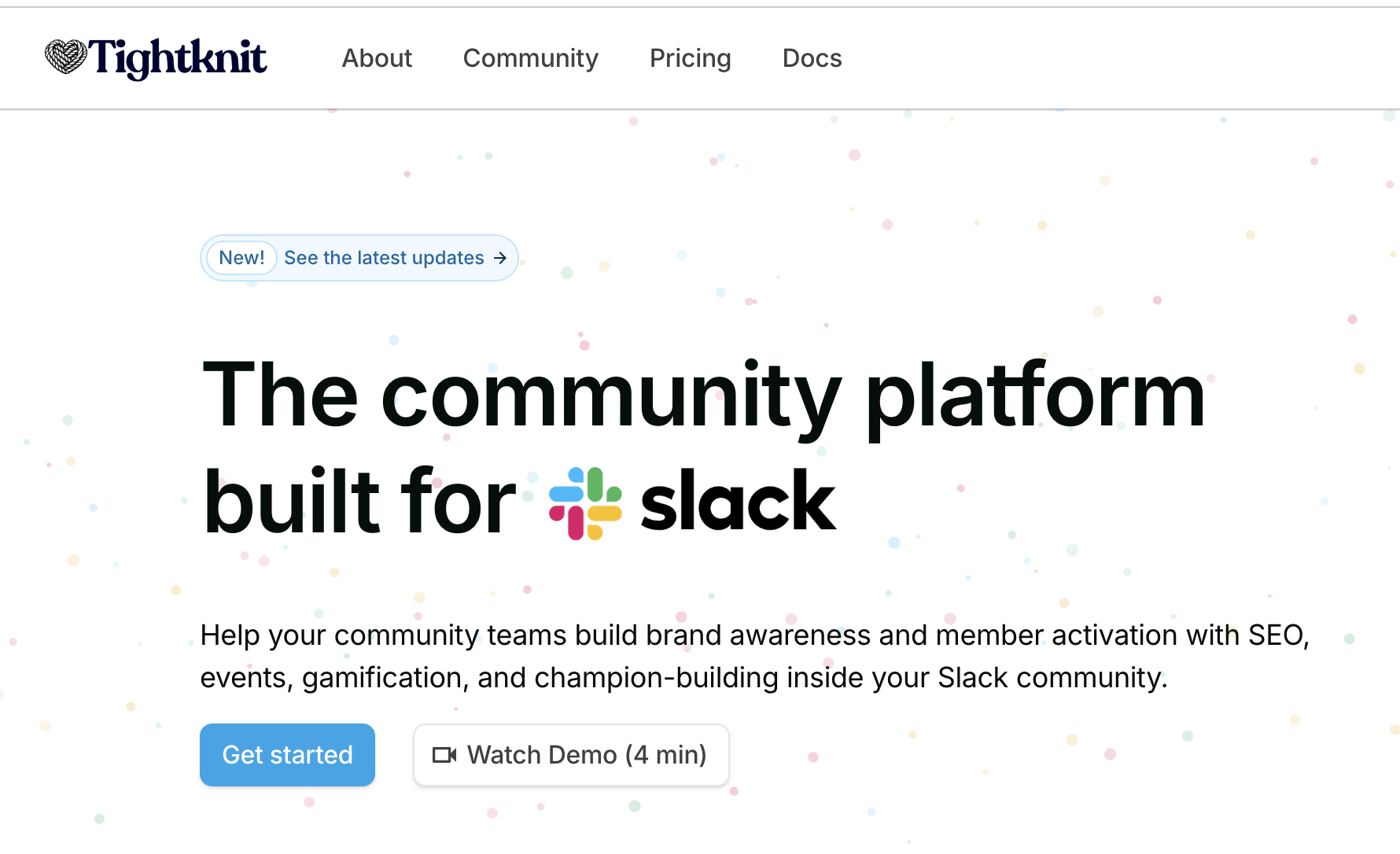This screenshot has height=854, width=1400.
Task: Click the "champion-building" text in description
Action: [656, 678]
